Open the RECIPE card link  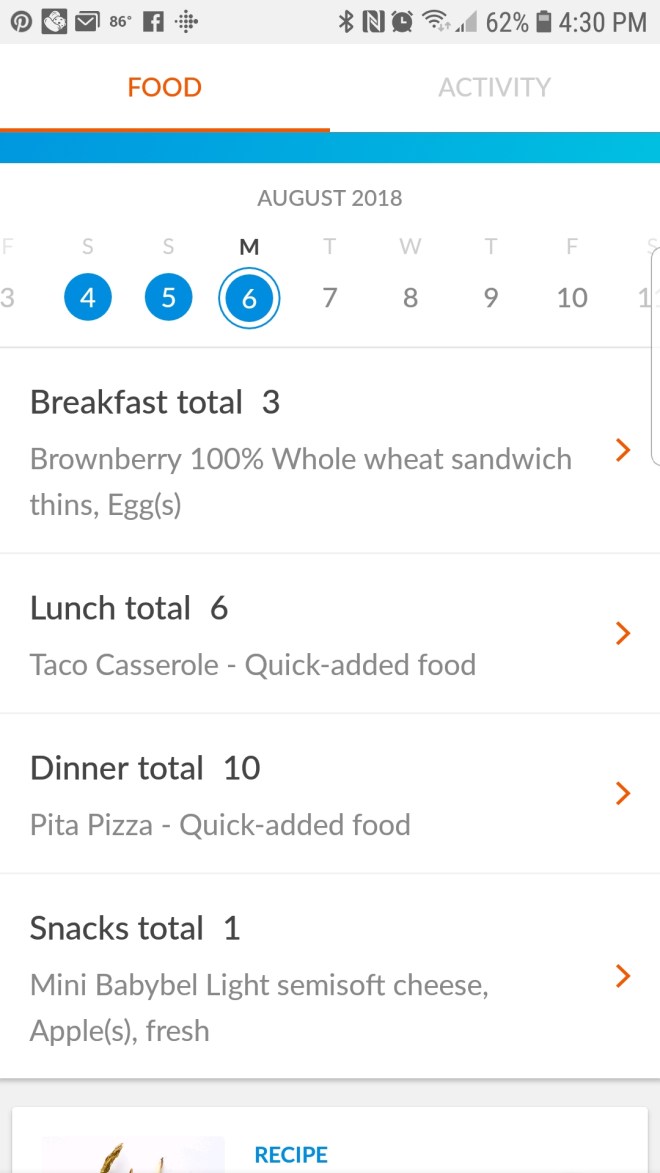[x=291, y=1155]
